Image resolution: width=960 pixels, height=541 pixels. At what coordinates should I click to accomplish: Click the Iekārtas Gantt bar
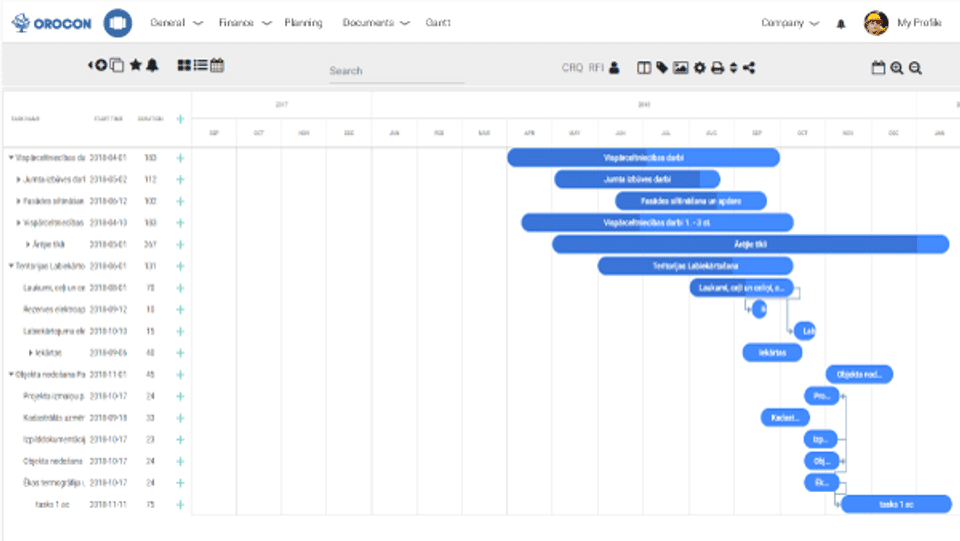(x=772, y=353)
